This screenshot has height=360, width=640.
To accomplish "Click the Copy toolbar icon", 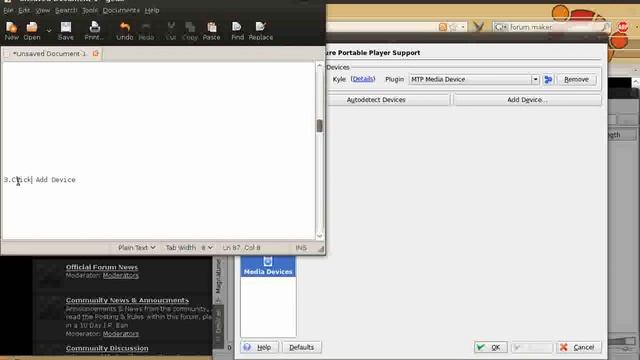I will coord(190,31).
